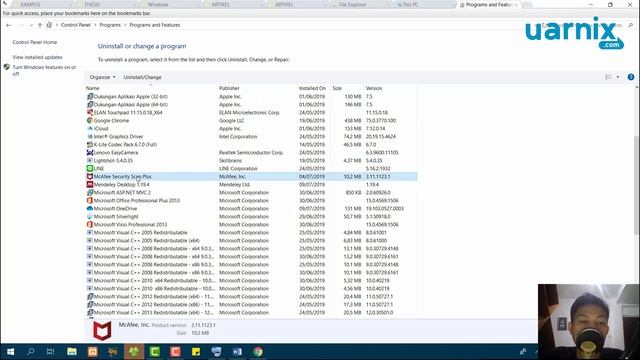Switch to the Windows tab
Screen dimensions: 640x360
point(158,4)
